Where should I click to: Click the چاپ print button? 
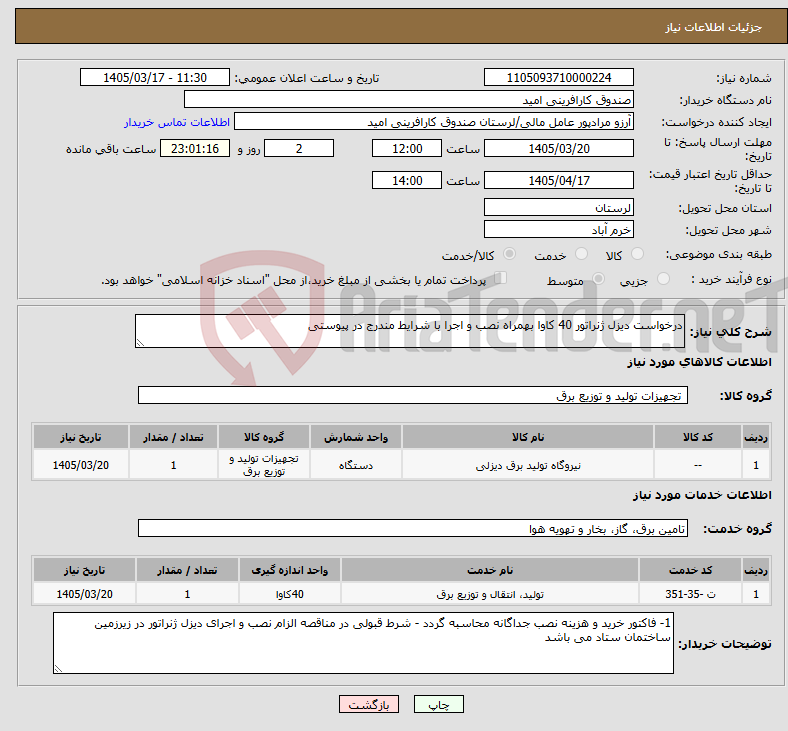pyautogui.click(x=439, y=704)
